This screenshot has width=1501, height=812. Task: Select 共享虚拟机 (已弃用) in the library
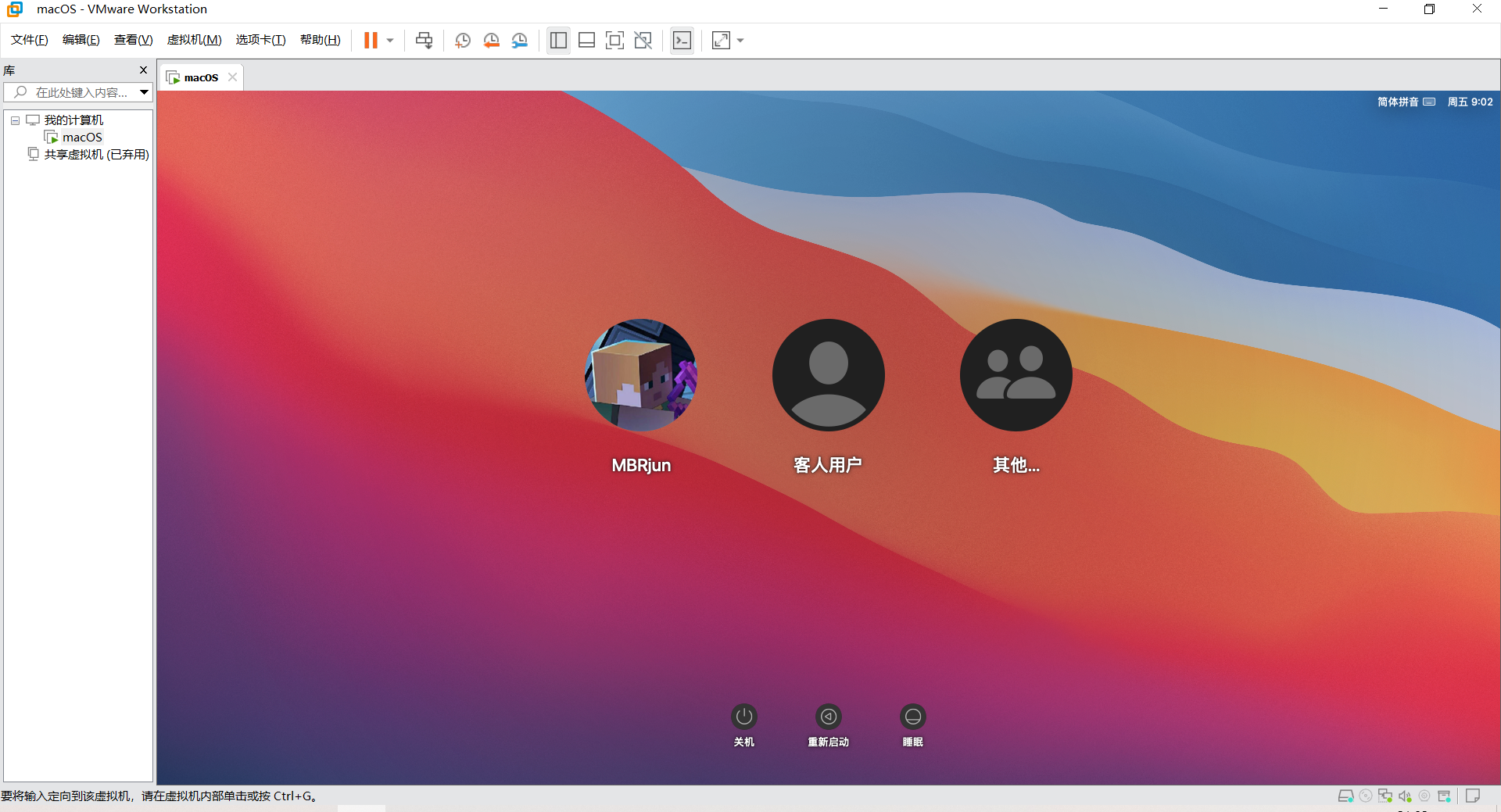click(96, 155)
